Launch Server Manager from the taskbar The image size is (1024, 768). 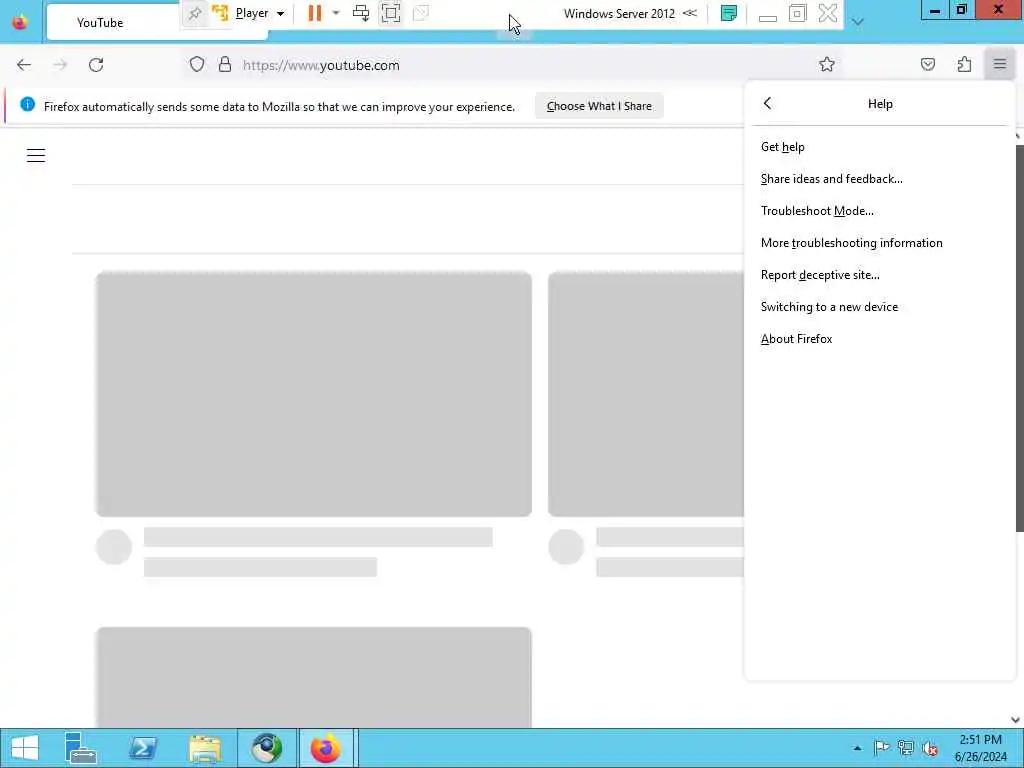pyautogui.click(x=81, y=748)
